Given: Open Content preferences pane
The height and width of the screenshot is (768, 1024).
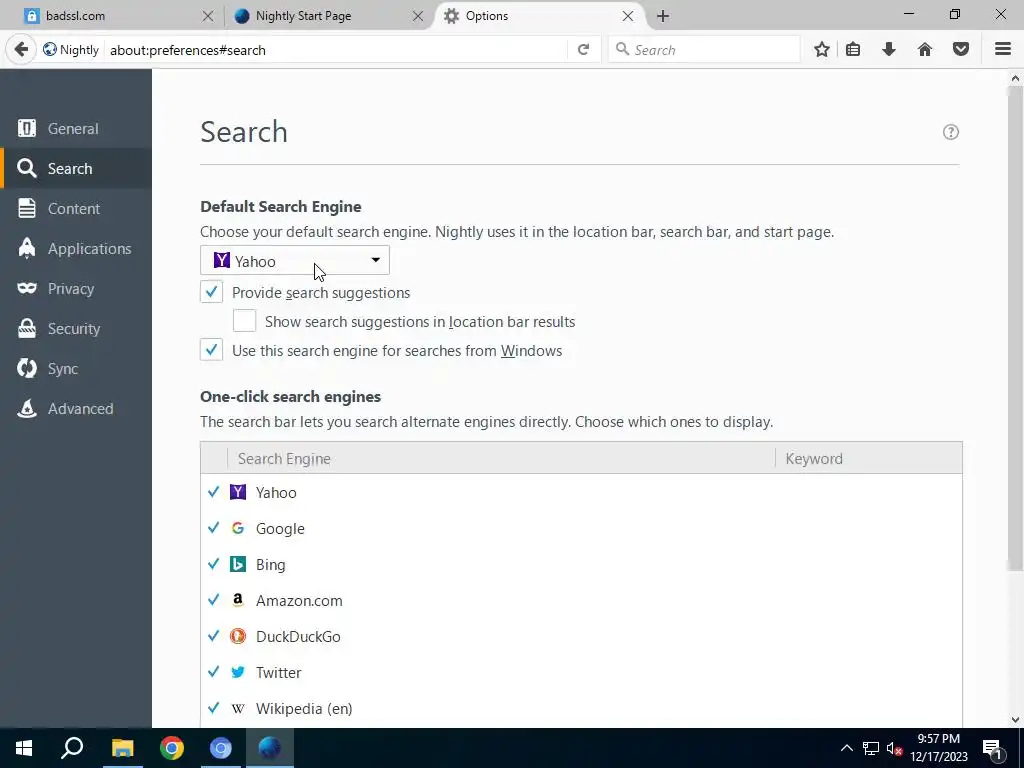Looking at the screenshot, I should click(76, 208).
